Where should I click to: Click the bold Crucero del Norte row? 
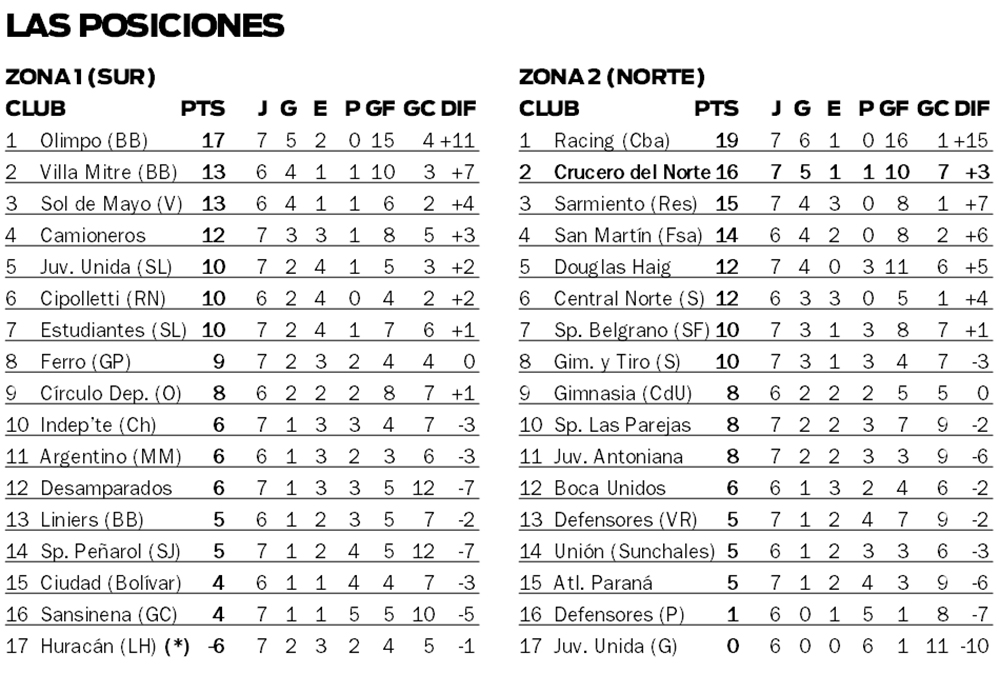[x=632, y=172]
